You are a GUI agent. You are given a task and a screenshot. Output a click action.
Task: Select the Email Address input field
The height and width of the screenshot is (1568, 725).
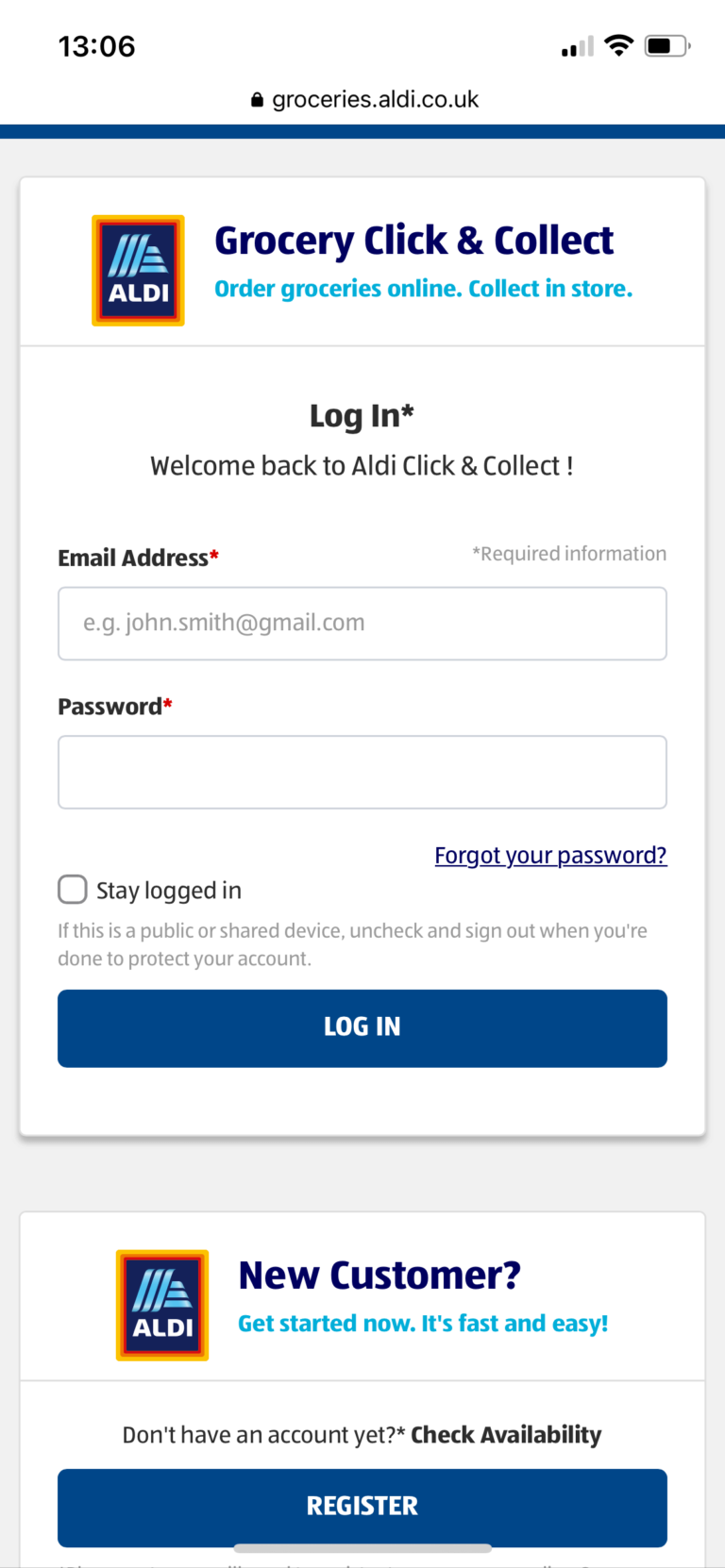(x=362, y=623)
